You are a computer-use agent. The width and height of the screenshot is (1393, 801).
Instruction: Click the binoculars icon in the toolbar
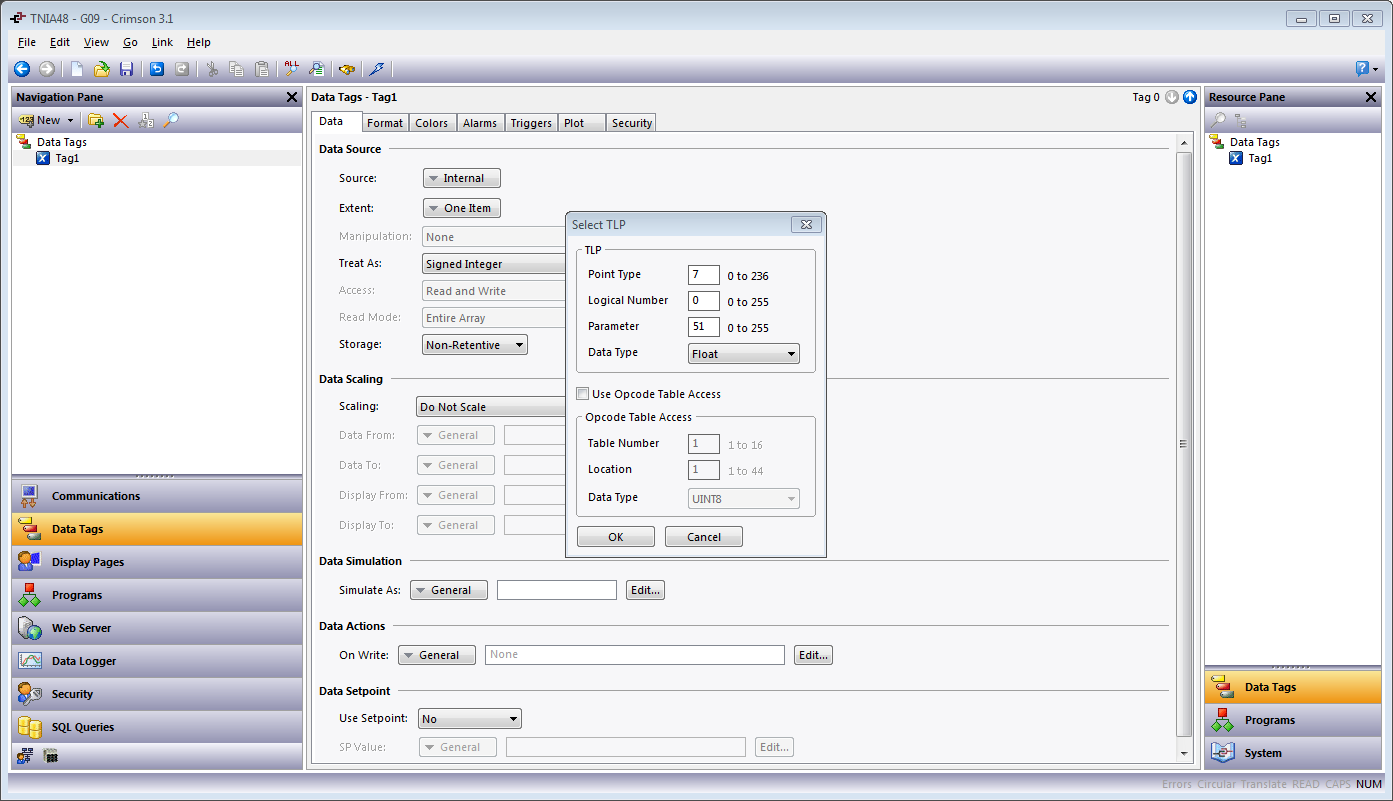pyautogui.click(x=347, y=69)
